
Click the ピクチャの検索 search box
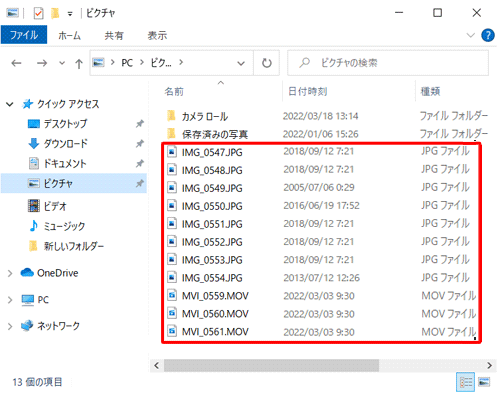(388, 63)
